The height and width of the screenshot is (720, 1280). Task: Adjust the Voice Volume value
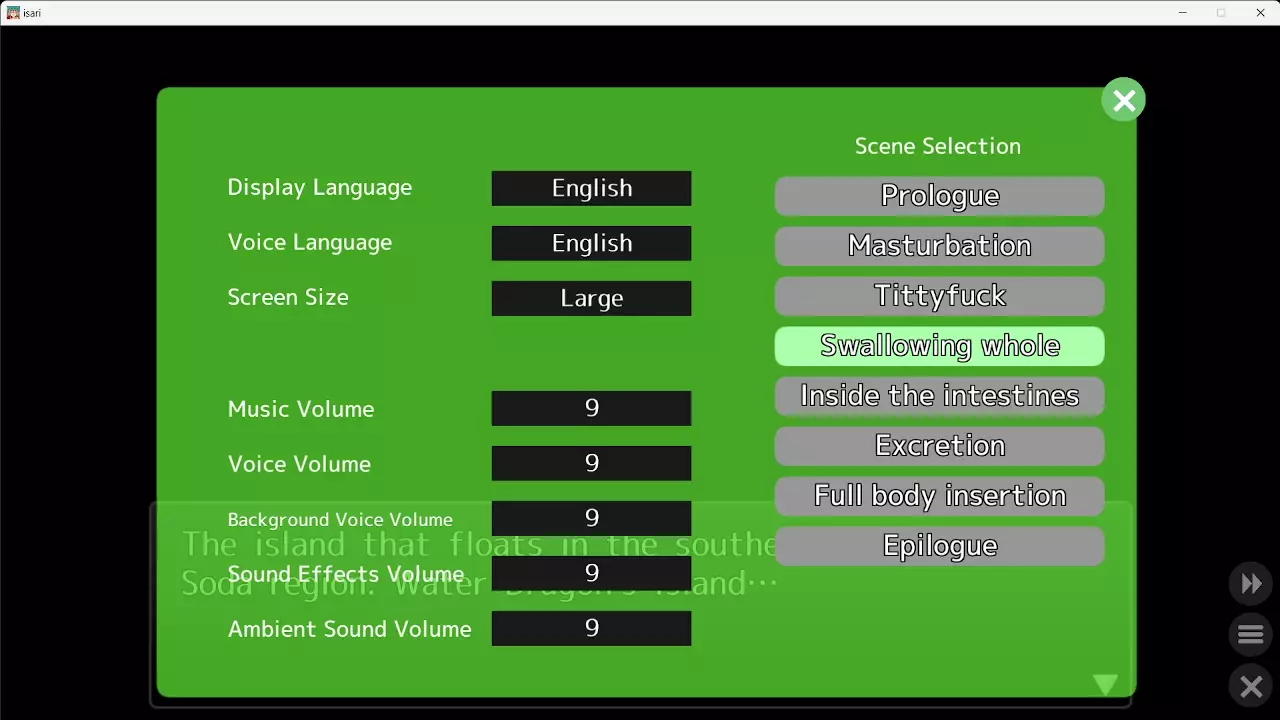pos(591,463)
